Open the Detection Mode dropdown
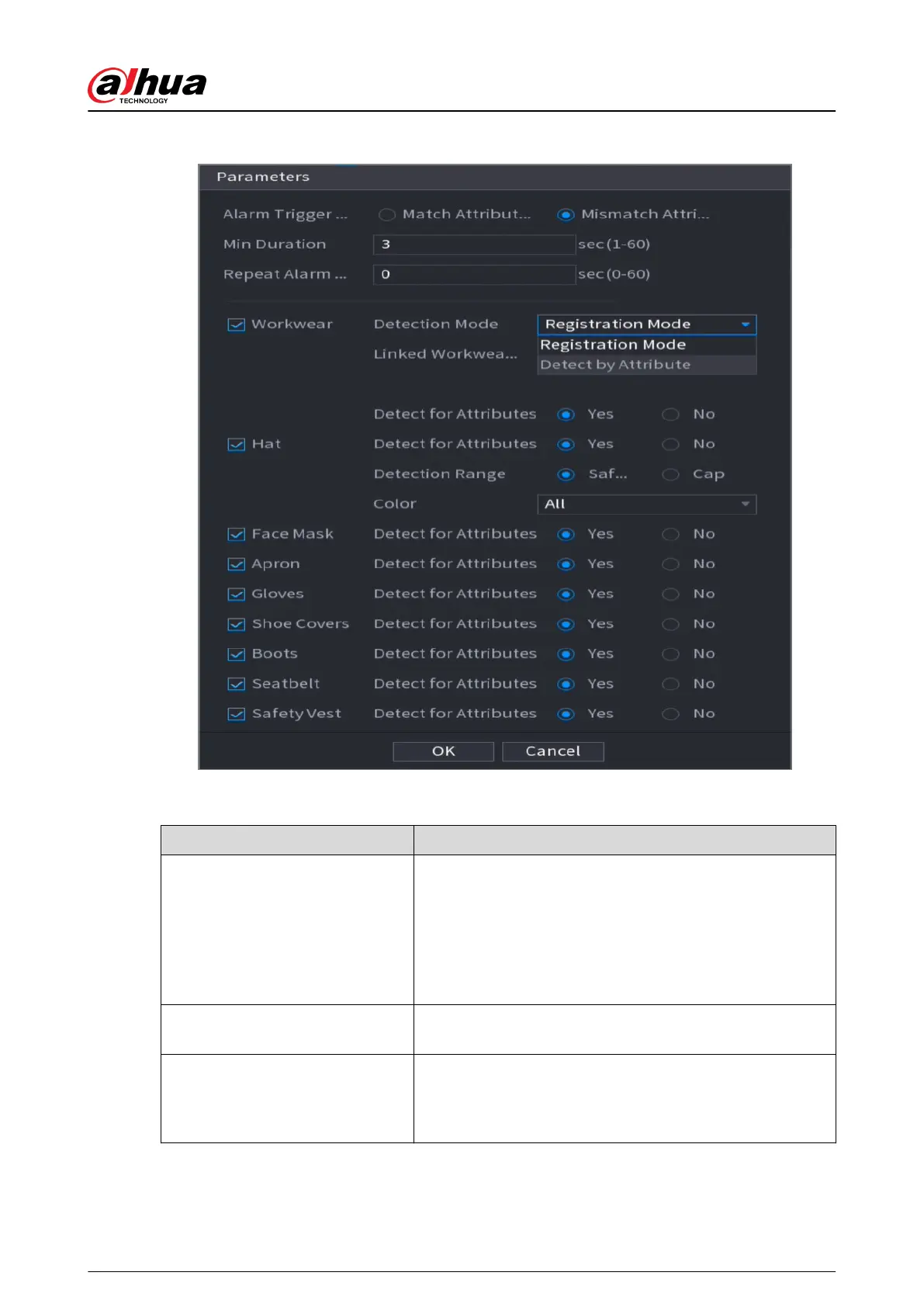Viewport: 924px width, 1307px height. [646, 324]
